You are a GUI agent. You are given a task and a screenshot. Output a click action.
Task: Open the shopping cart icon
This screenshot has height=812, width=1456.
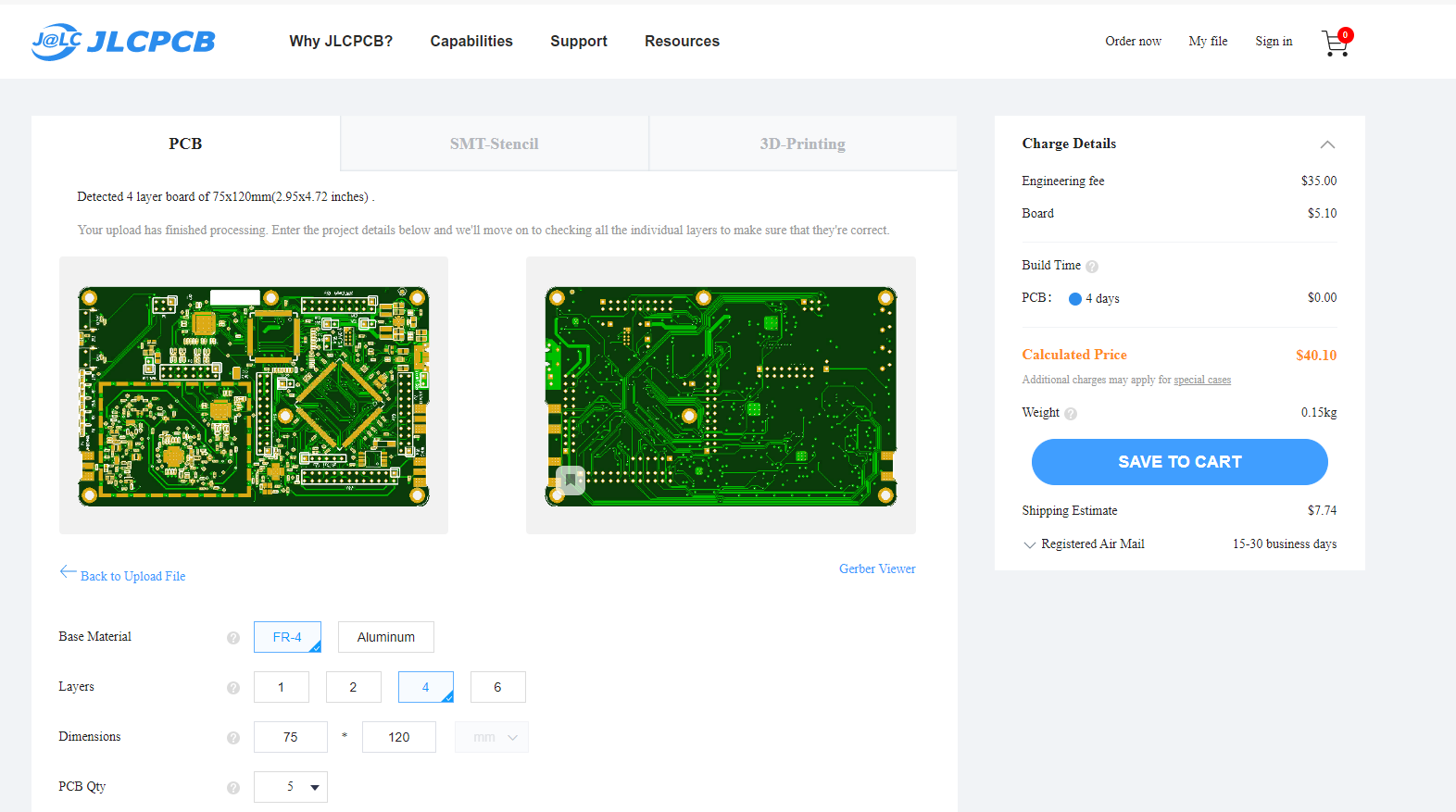pyautogui.click(x=1336, y=43)
